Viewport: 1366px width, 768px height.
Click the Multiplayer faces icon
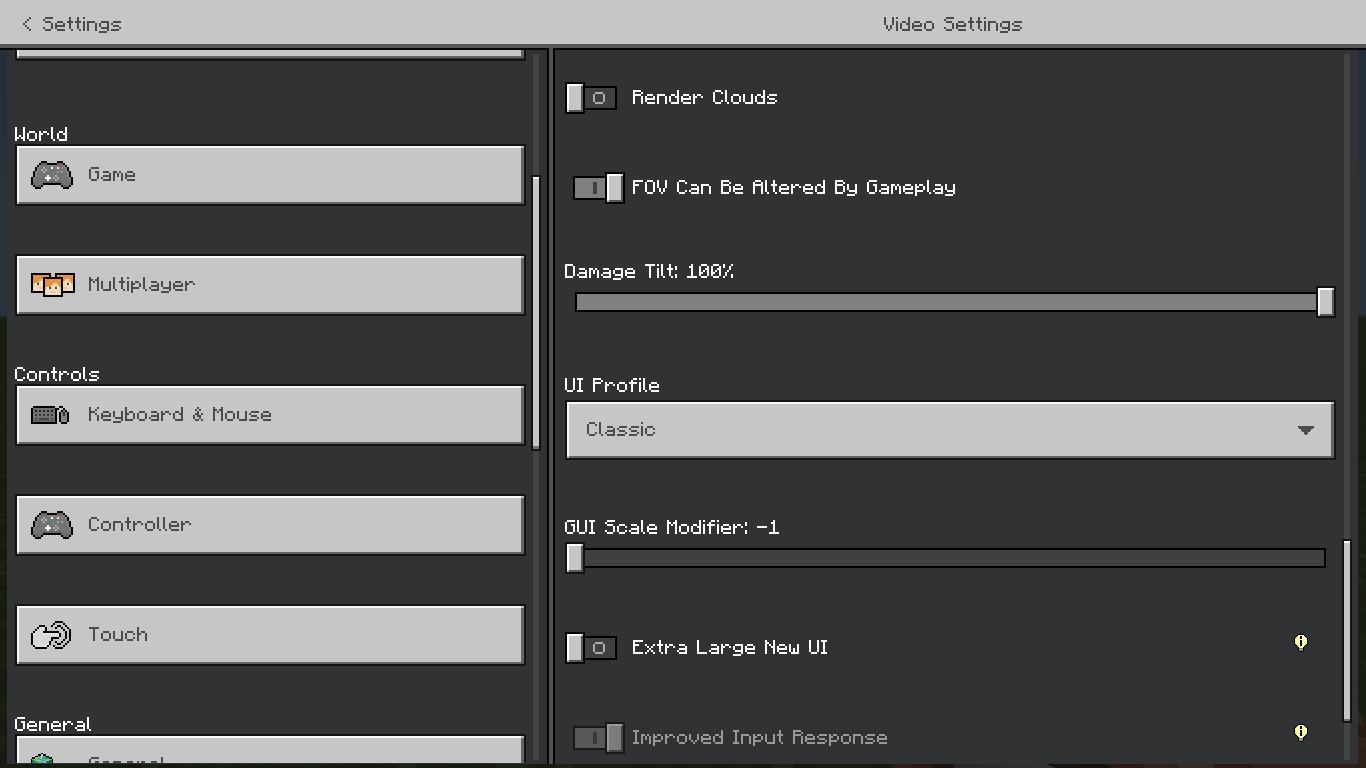(52, 285)
